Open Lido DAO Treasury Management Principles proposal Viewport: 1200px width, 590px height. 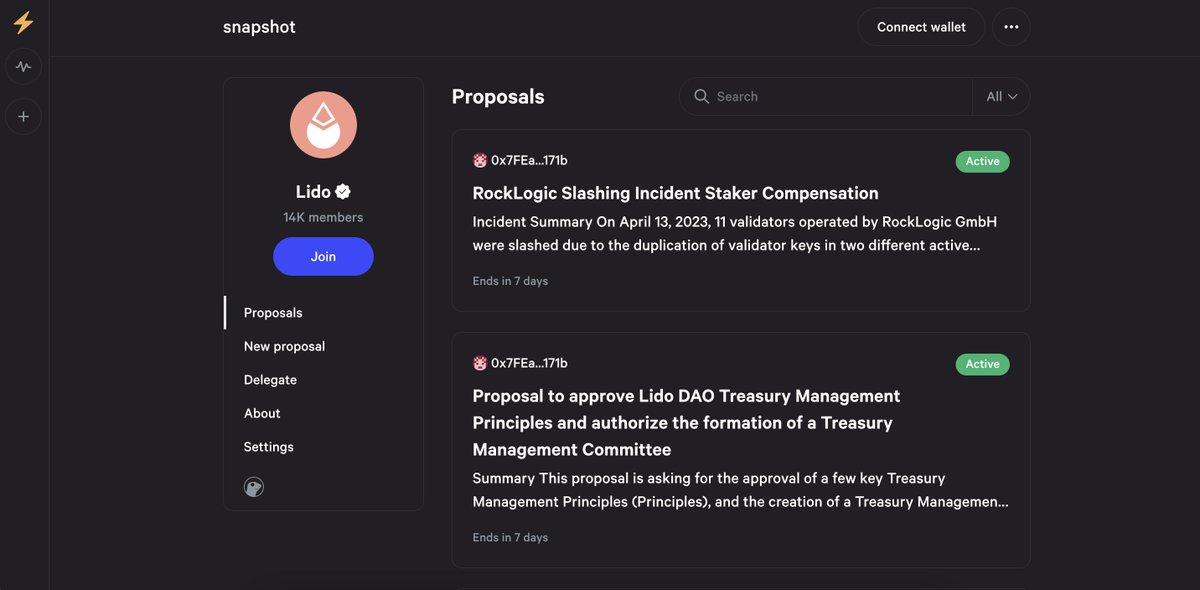tap(686, 423)
